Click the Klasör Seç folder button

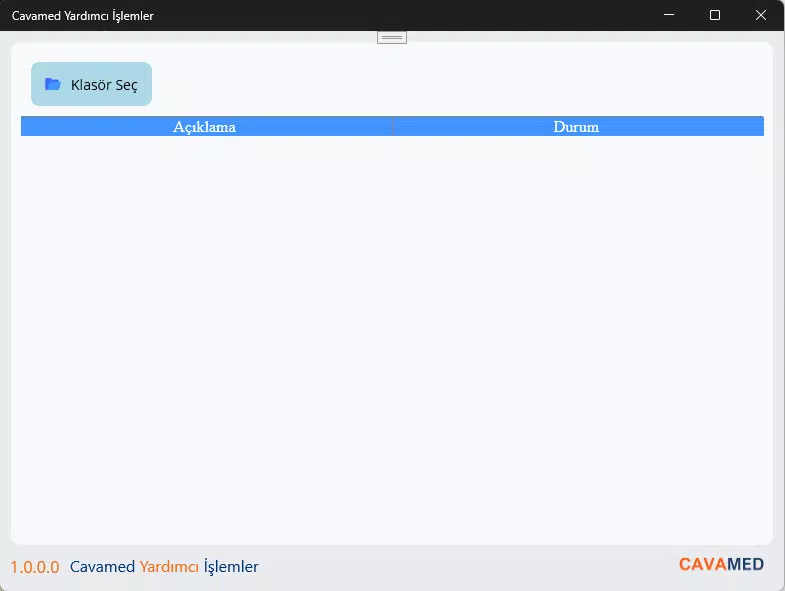tap(91, 84)
